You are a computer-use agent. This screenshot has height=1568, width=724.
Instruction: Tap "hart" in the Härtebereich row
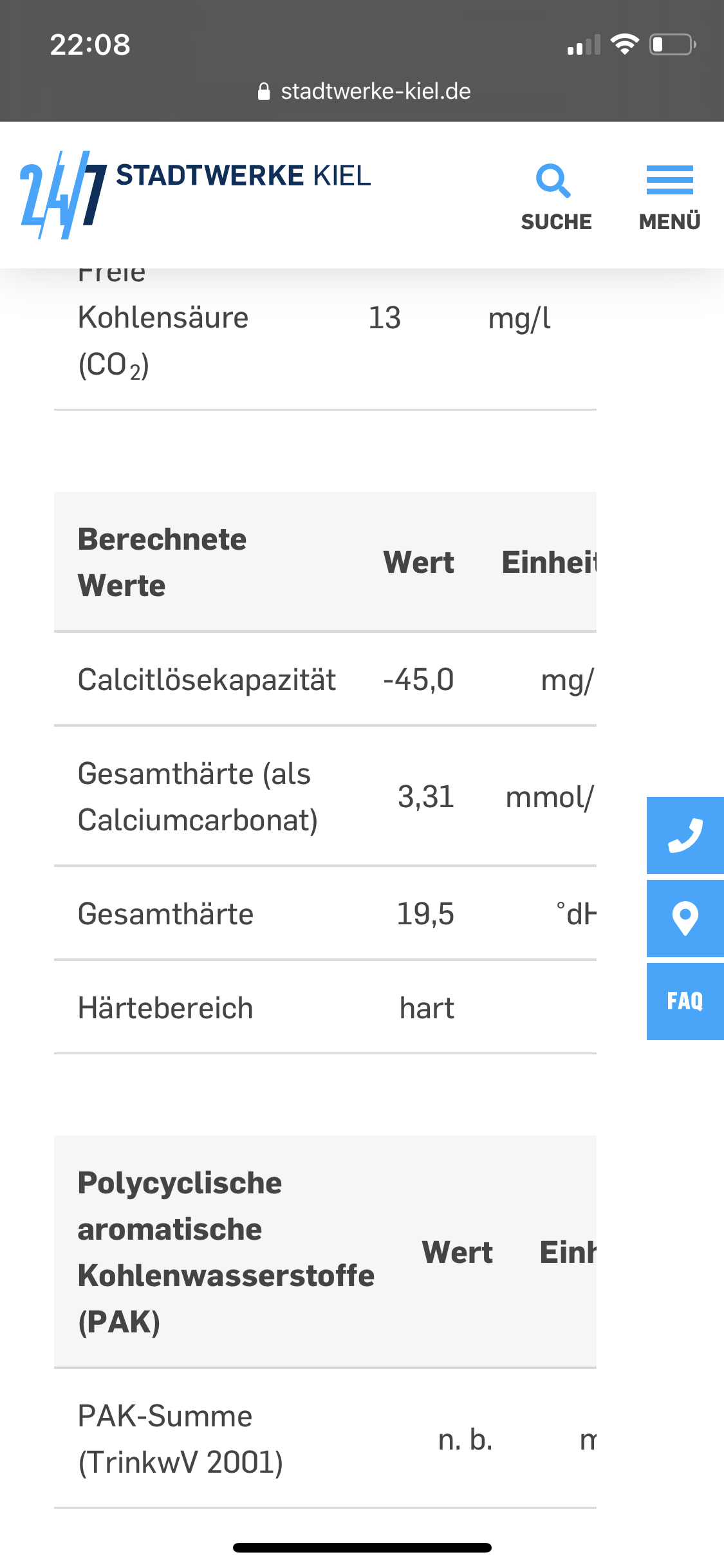tap(427, 1008)
